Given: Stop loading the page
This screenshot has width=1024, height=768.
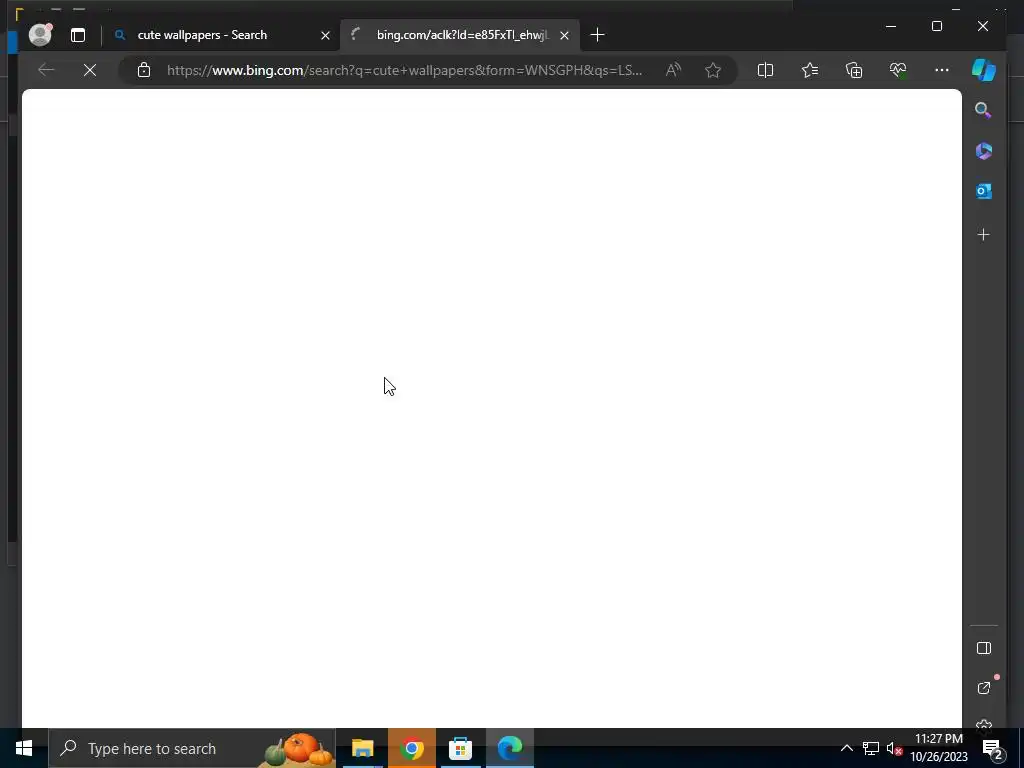Looking at the screenshot, I should (x=90, y=70).
